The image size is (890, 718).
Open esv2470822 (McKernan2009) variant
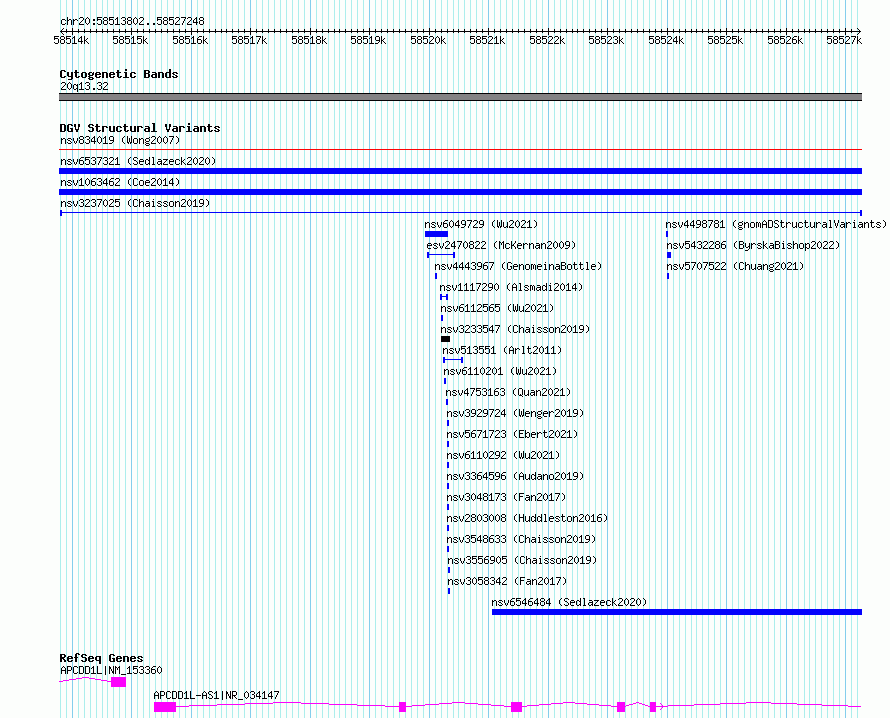(501, 245)
